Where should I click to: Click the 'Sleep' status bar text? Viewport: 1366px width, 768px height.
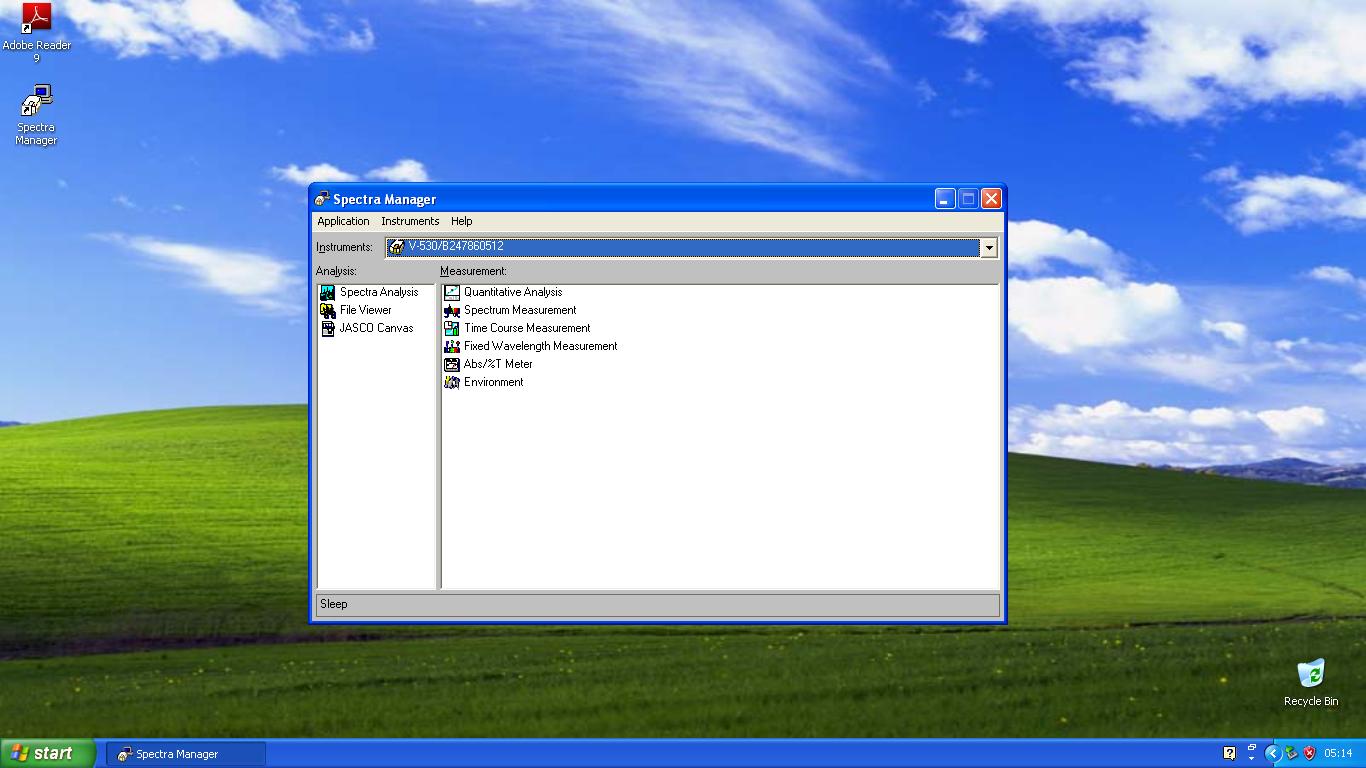click(x=334, y=604)
